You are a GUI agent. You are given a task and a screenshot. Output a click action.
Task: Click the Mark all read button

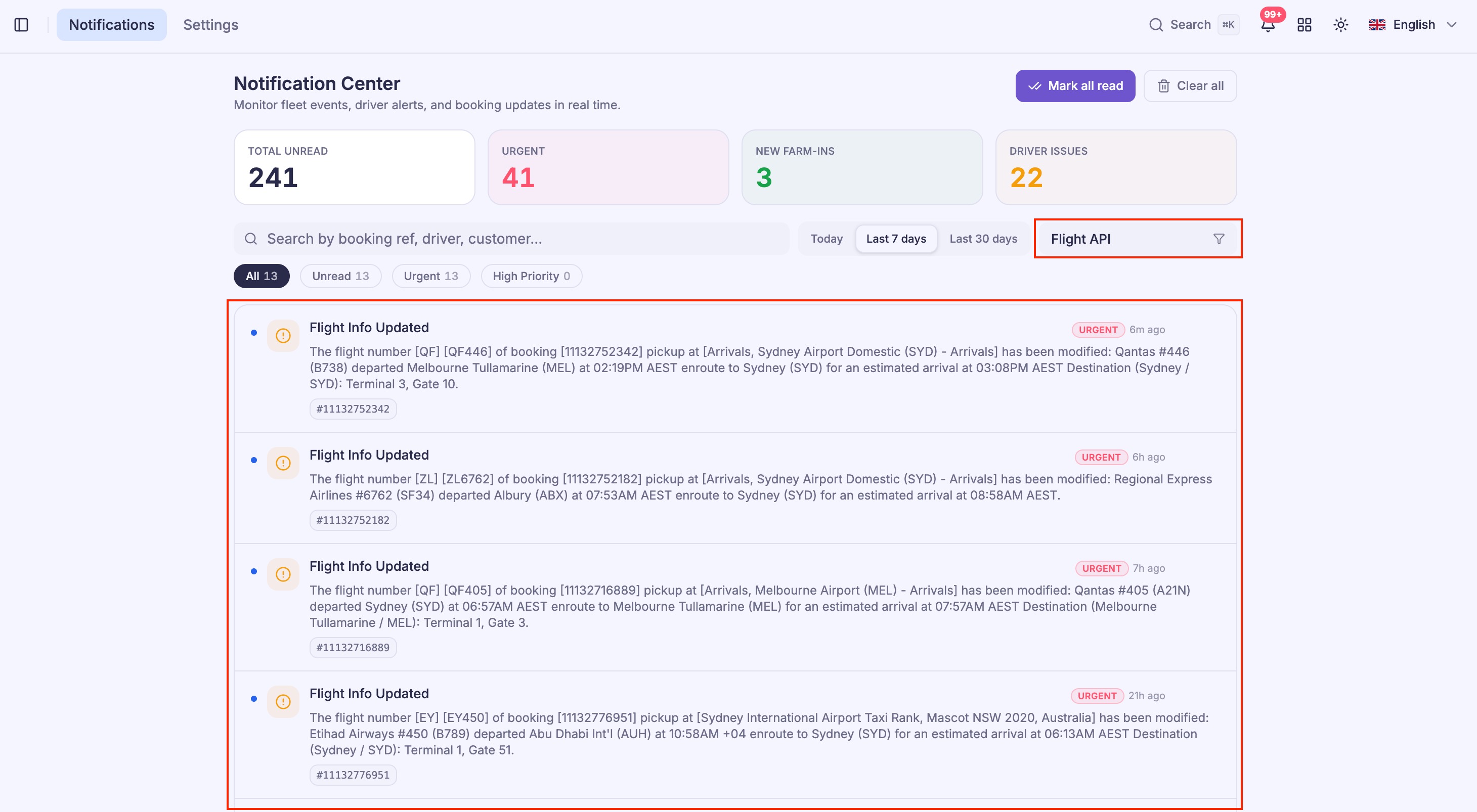1075,86
